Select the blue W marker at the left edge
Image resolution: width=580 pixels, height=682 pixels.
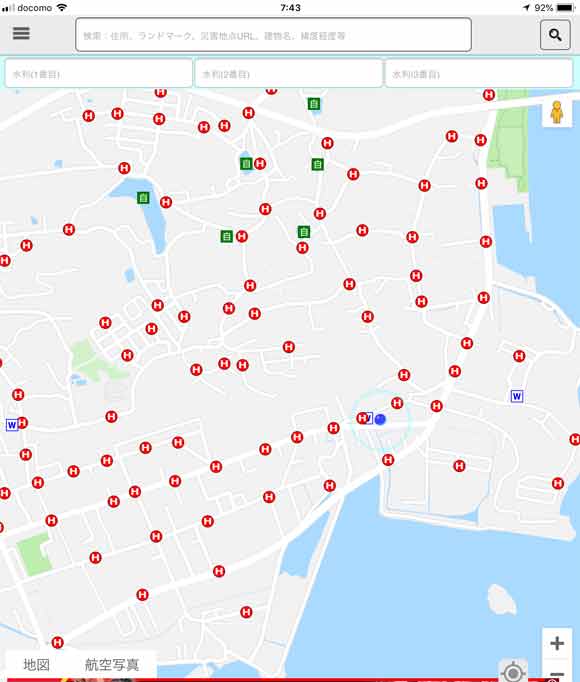tap(12, 425)
